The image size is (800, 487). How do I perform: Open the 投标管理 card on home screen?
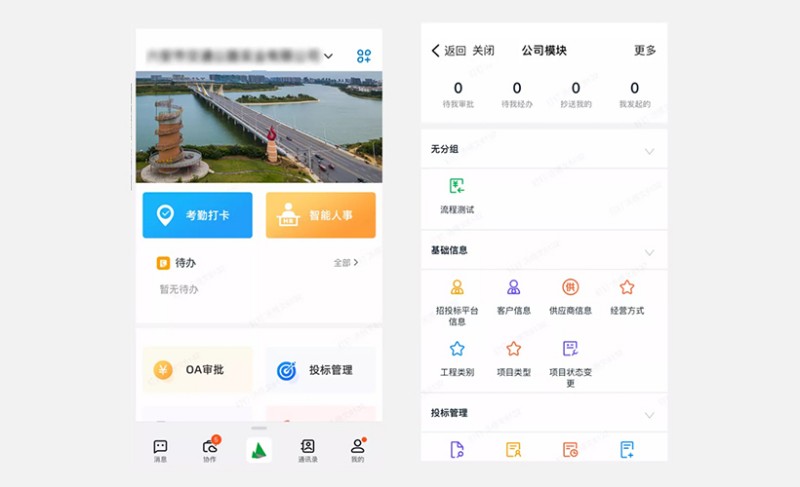pyautogui.click(x=321, y=370)
